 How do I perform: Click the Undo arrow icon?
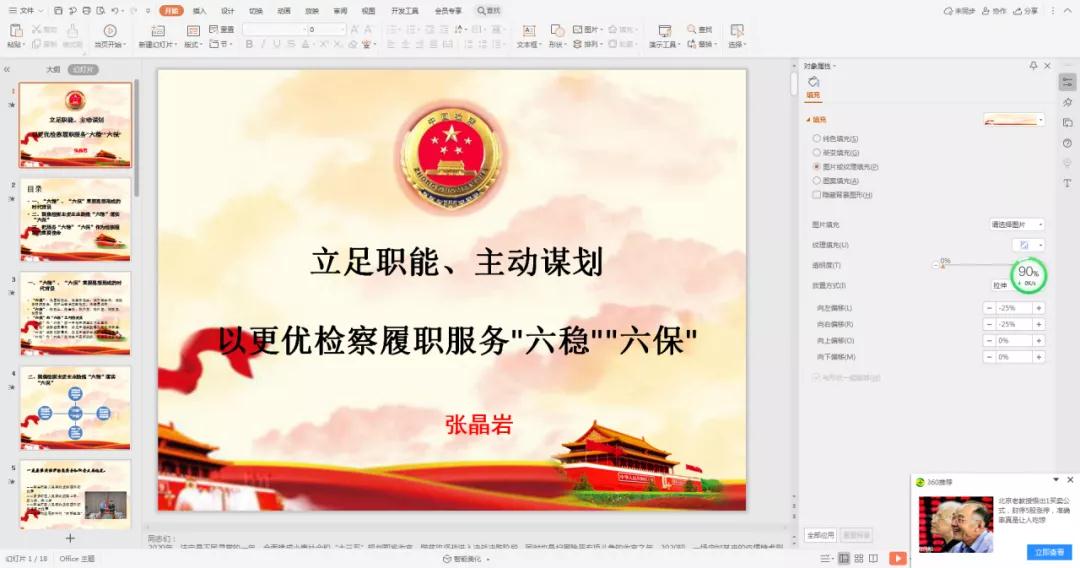pyautogui.click(x=115, y=11)
